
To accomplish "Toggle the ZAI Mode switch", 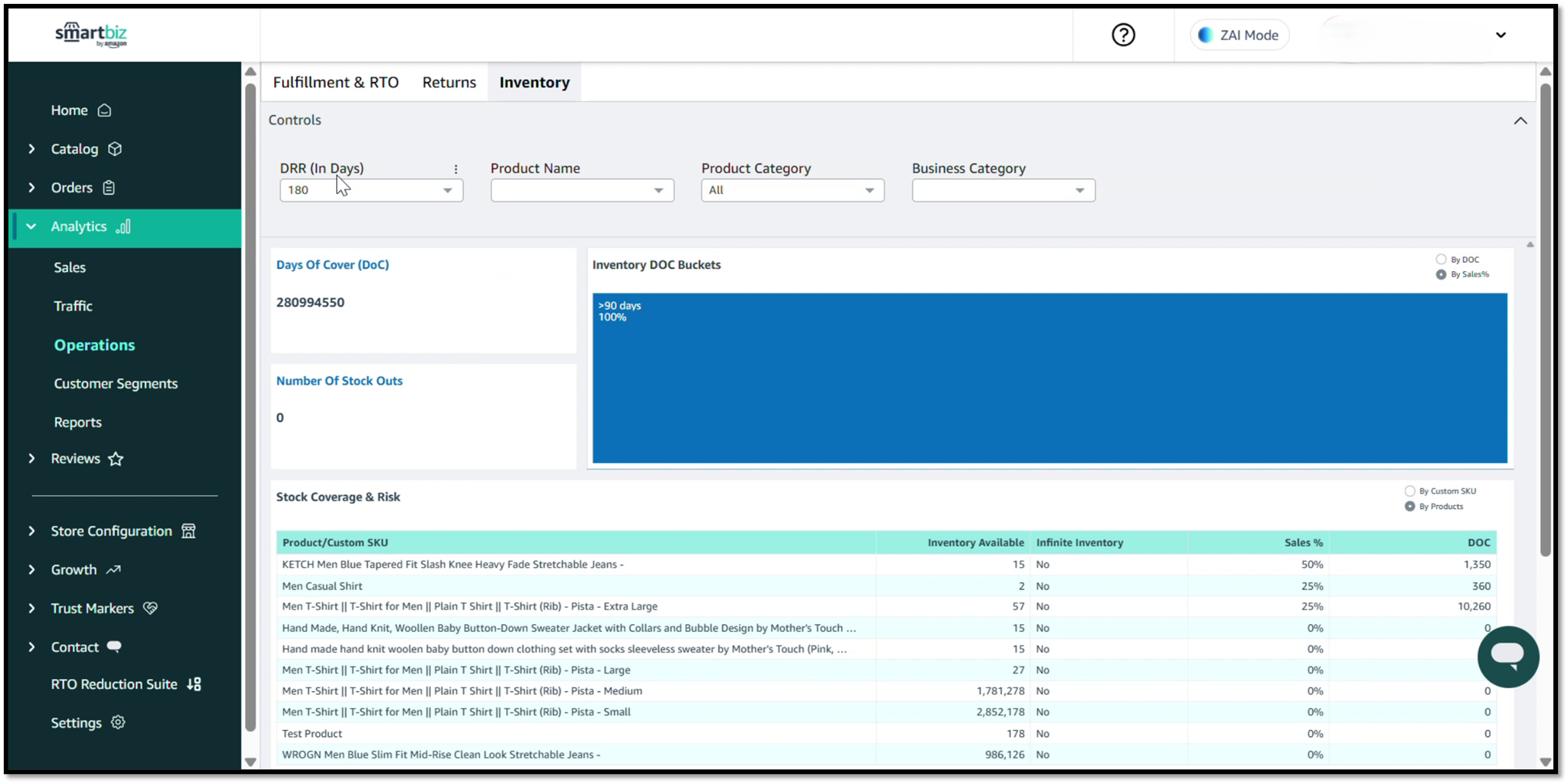I will pyautogui.click(x=1239, y=35).
